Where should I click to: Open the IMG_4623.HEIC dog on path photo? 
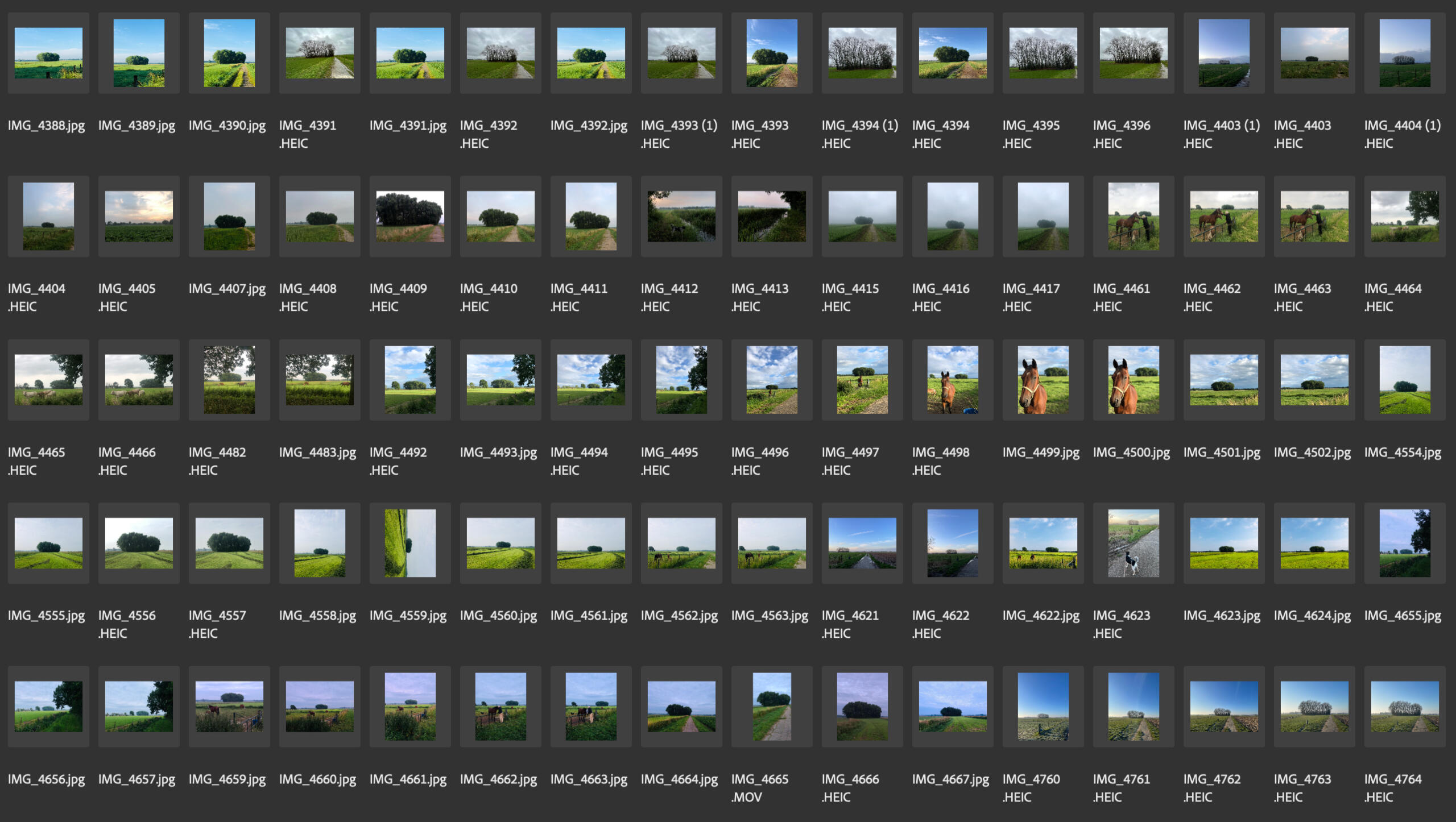coord(1134,543)
